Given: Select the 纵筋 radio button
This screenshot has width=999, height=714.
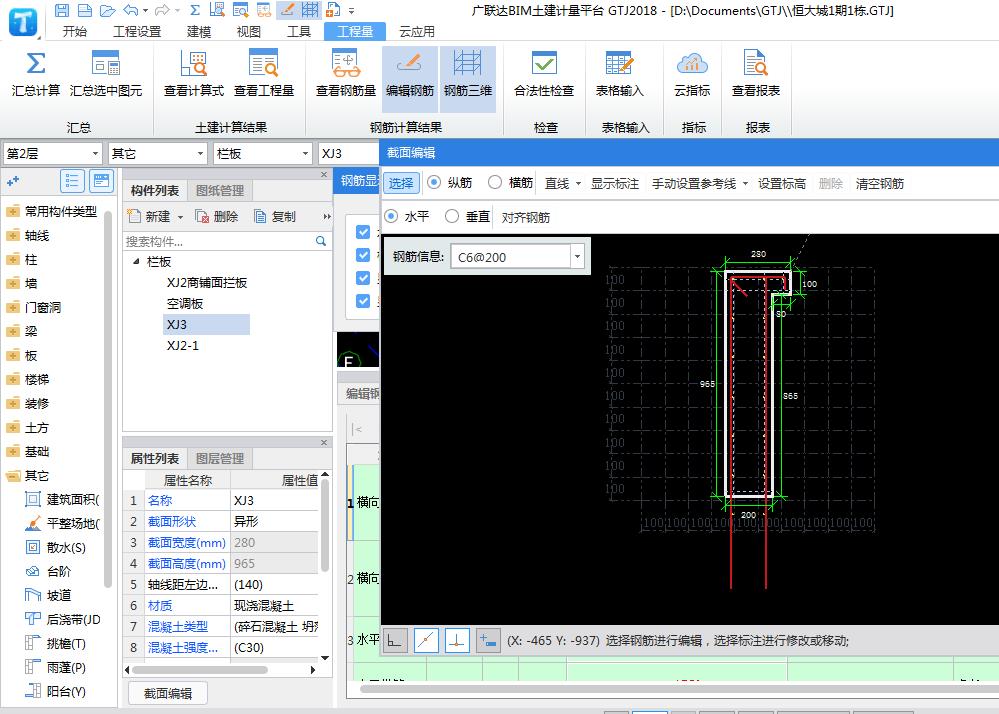Looking at the screenshot, I should pyautogui.click(x=434, y=182).
